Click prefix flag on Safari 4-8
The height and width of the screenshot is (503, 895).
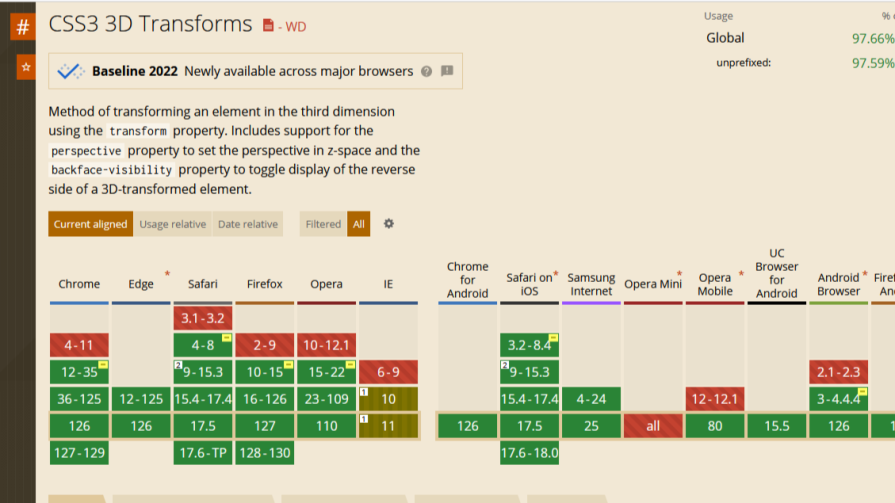(x=227, y=338)
